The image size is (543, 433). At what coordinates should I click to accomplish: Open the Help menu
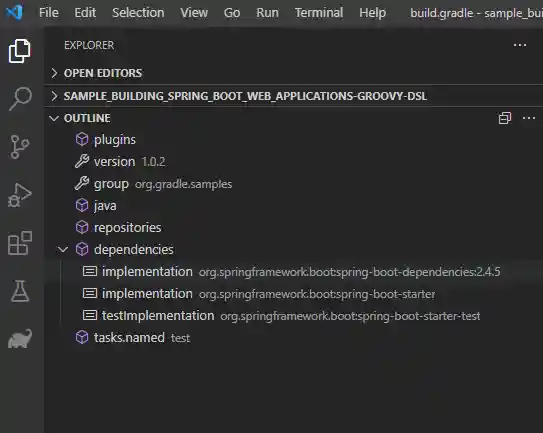tap(372, 13)
